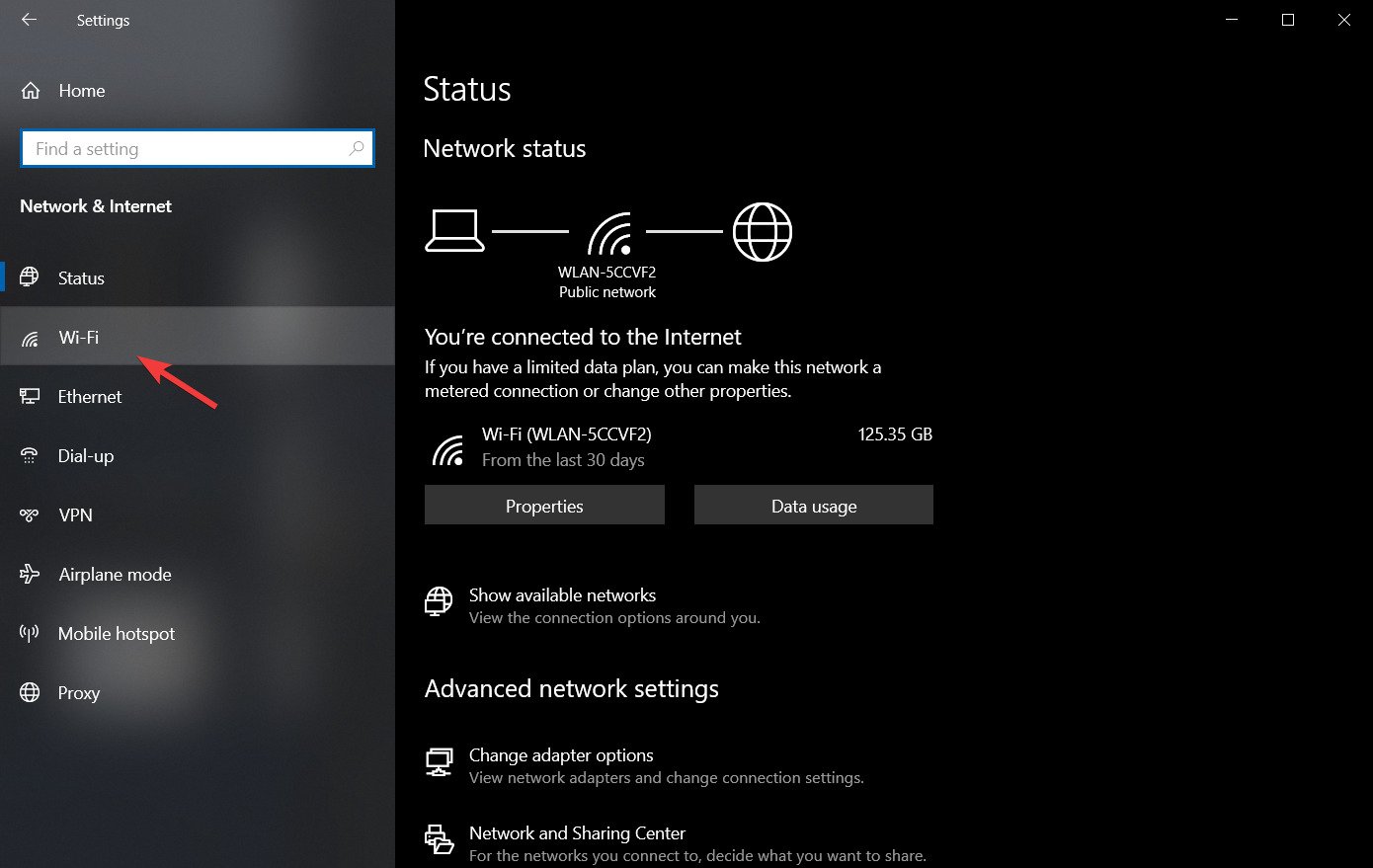Click 'You're connected to the Internet' text

pos(583,338)
